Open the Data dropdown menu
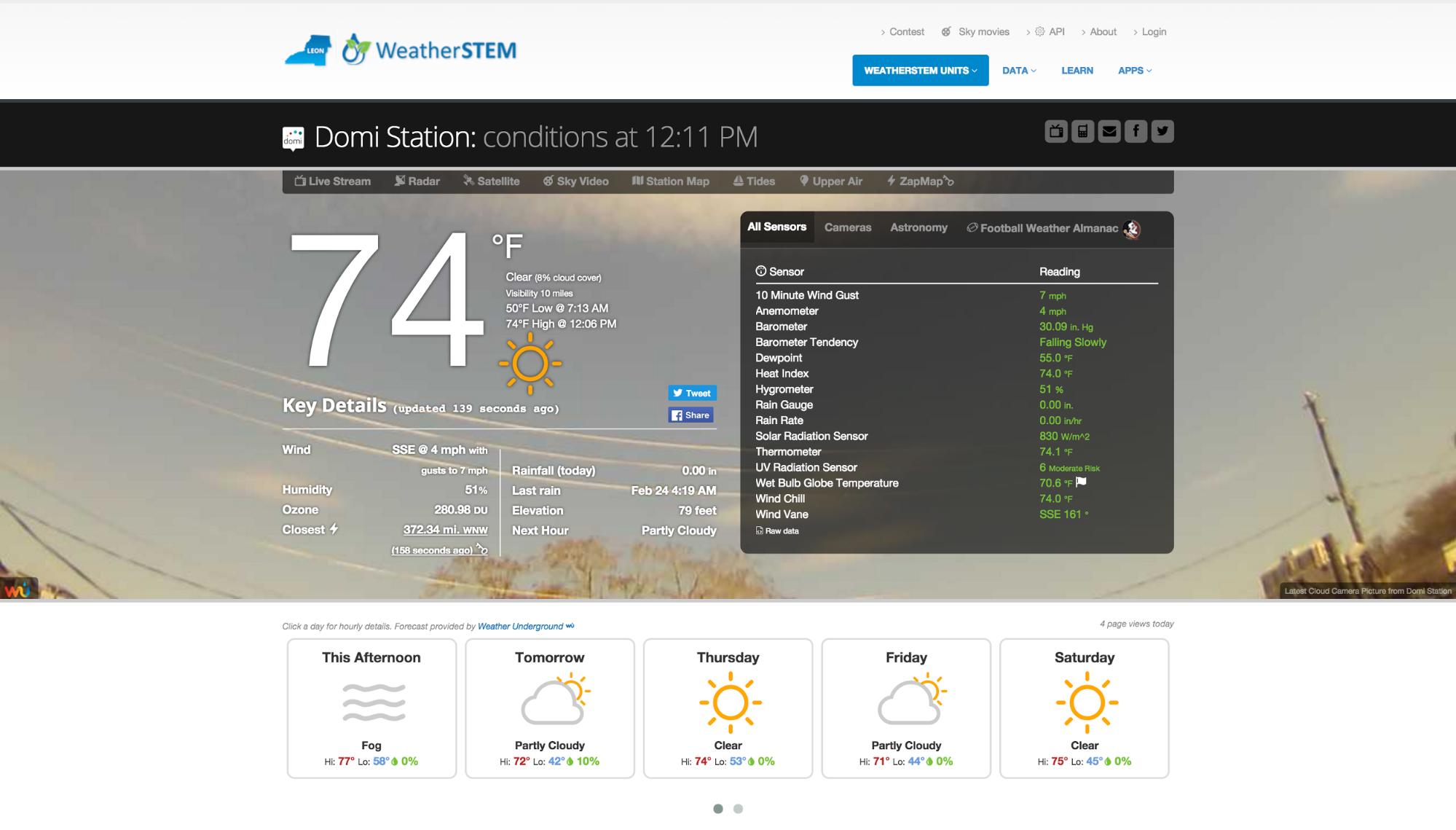1456x830 pixels. click(1018, 71)
